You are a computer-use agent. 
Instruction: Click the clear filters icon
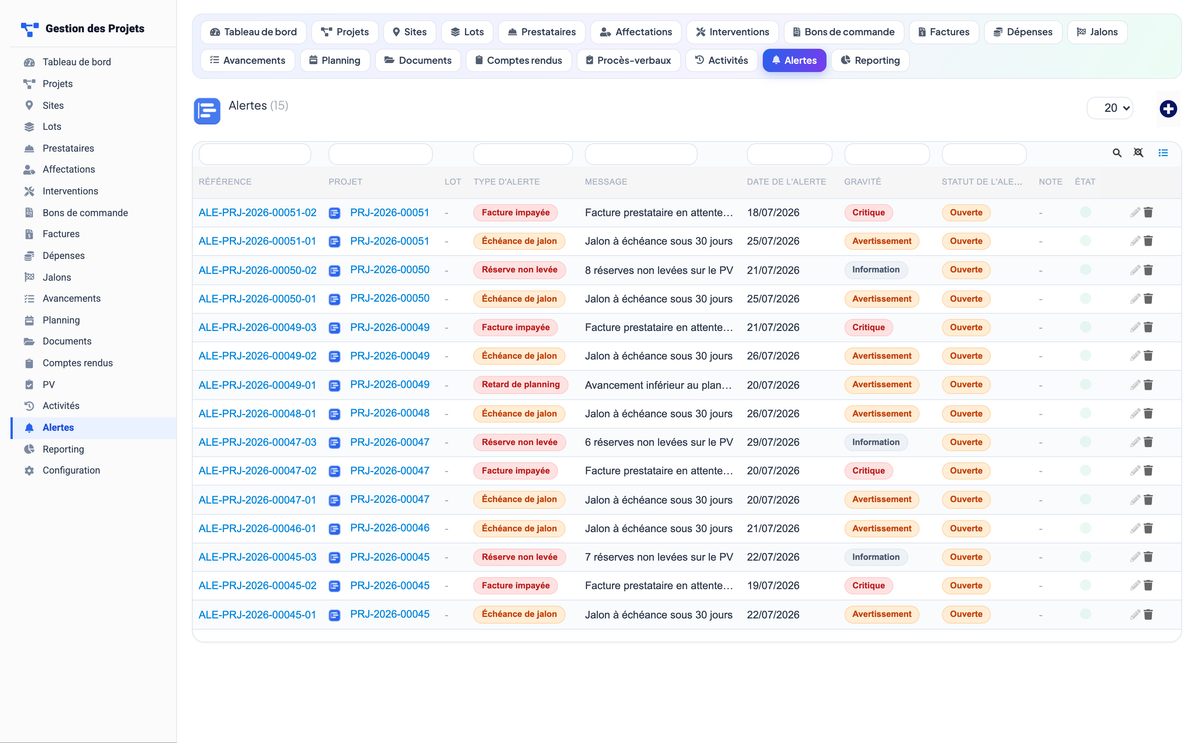coord(1138,153)
